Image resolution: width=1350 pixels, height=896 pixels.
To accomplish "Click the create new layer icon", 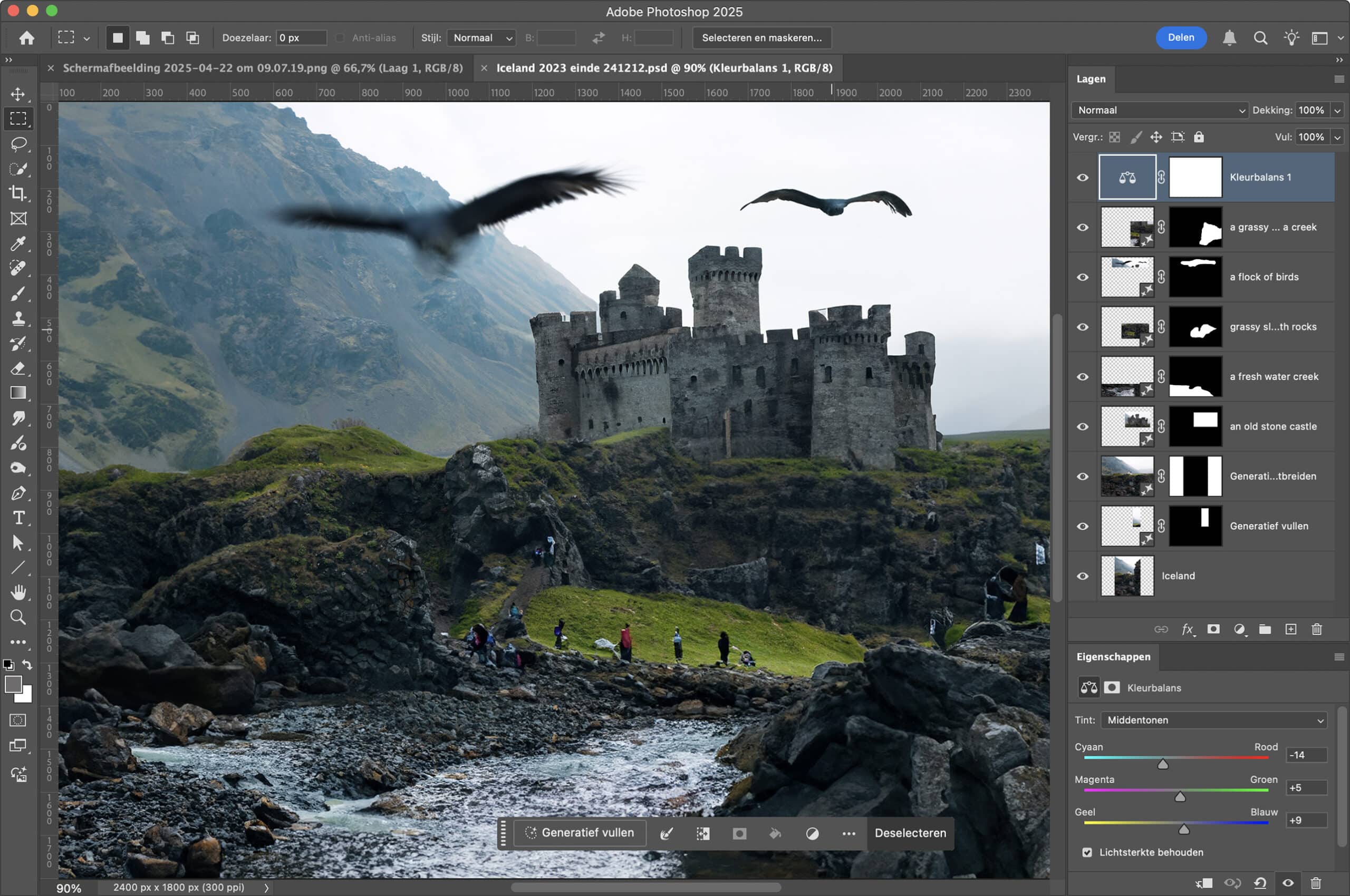I will 1290,629.
